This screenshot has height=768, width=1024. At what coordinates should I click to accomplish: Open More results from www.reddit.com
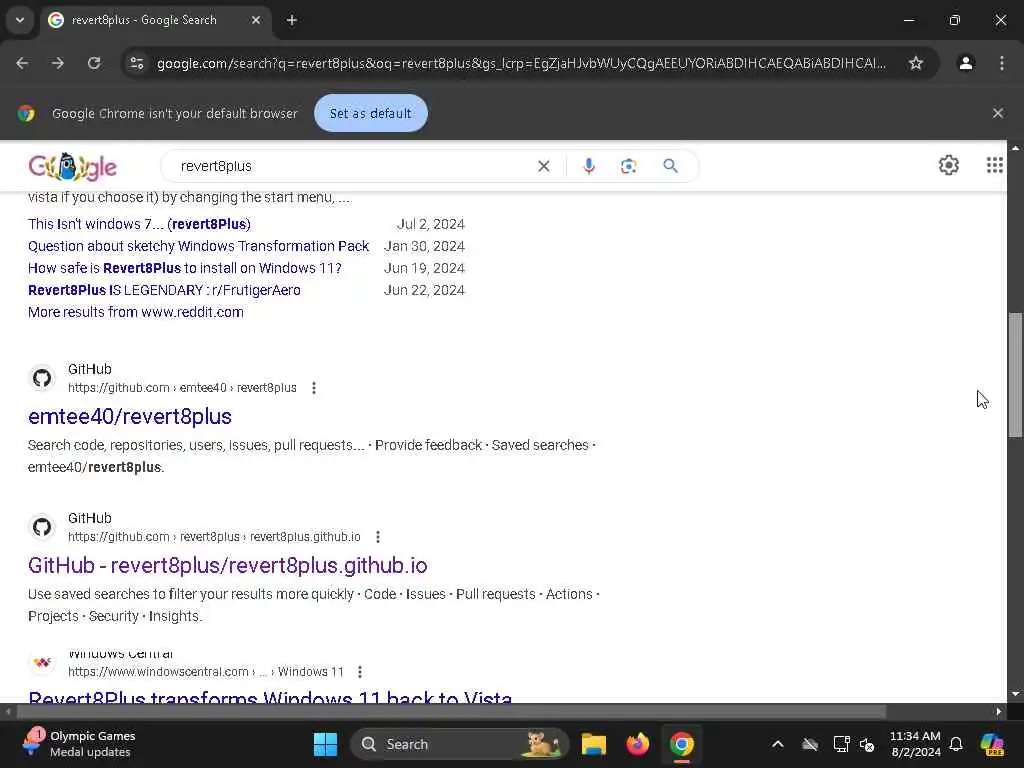click(136, 312)
